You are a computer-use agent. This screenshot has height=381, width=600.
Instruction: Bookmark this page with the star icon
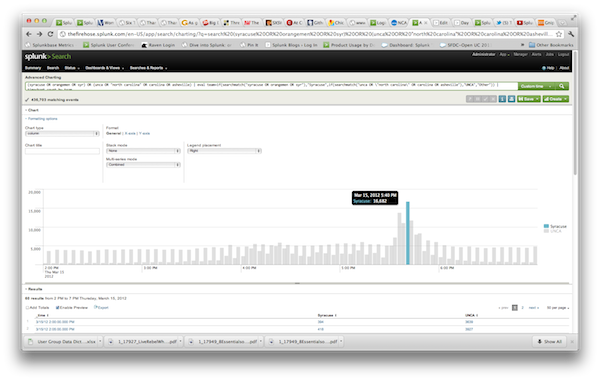(559, 34)
